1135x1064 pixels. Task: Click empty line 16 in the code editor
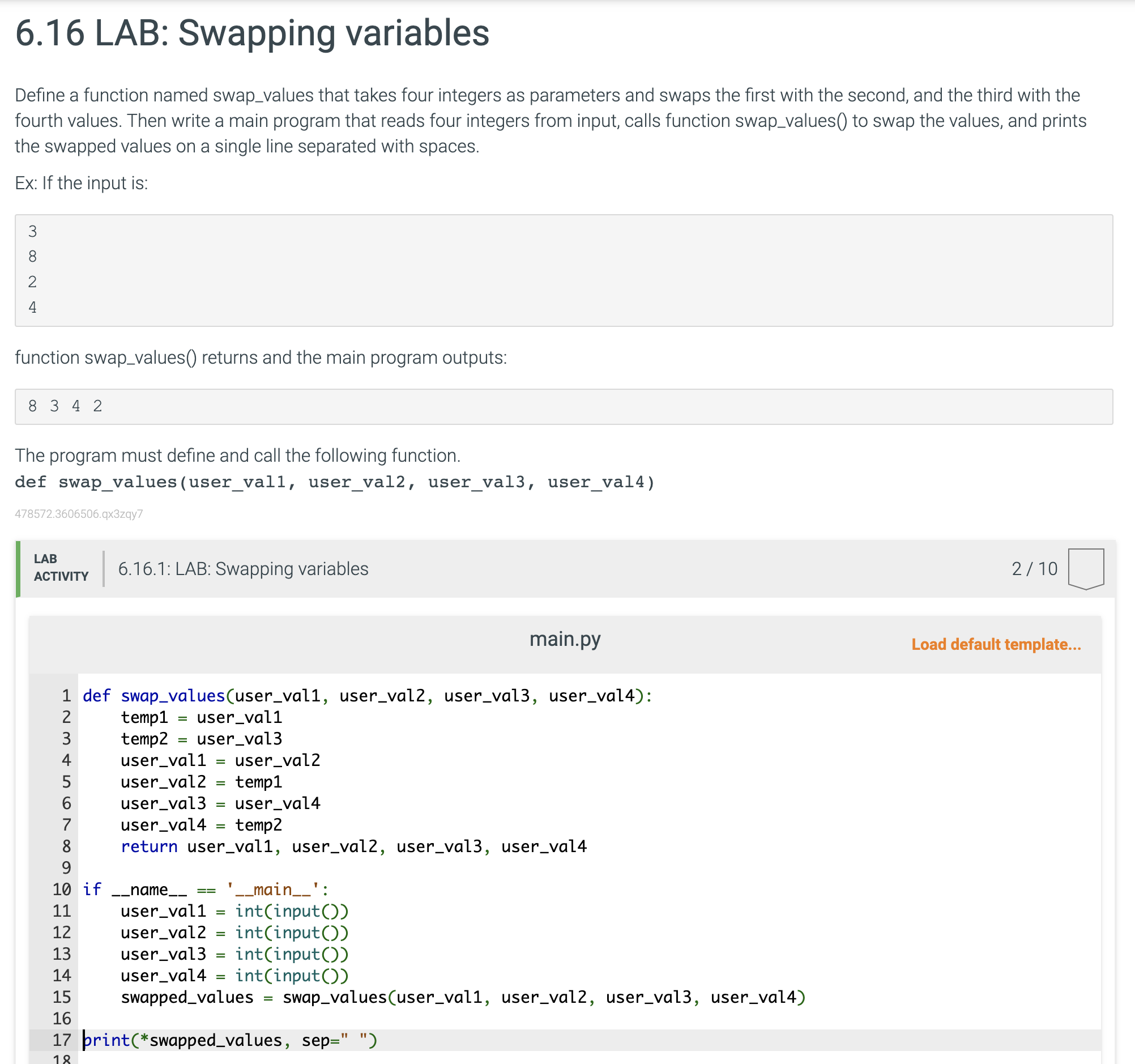pyautogui.click(x=343, y=1019)
